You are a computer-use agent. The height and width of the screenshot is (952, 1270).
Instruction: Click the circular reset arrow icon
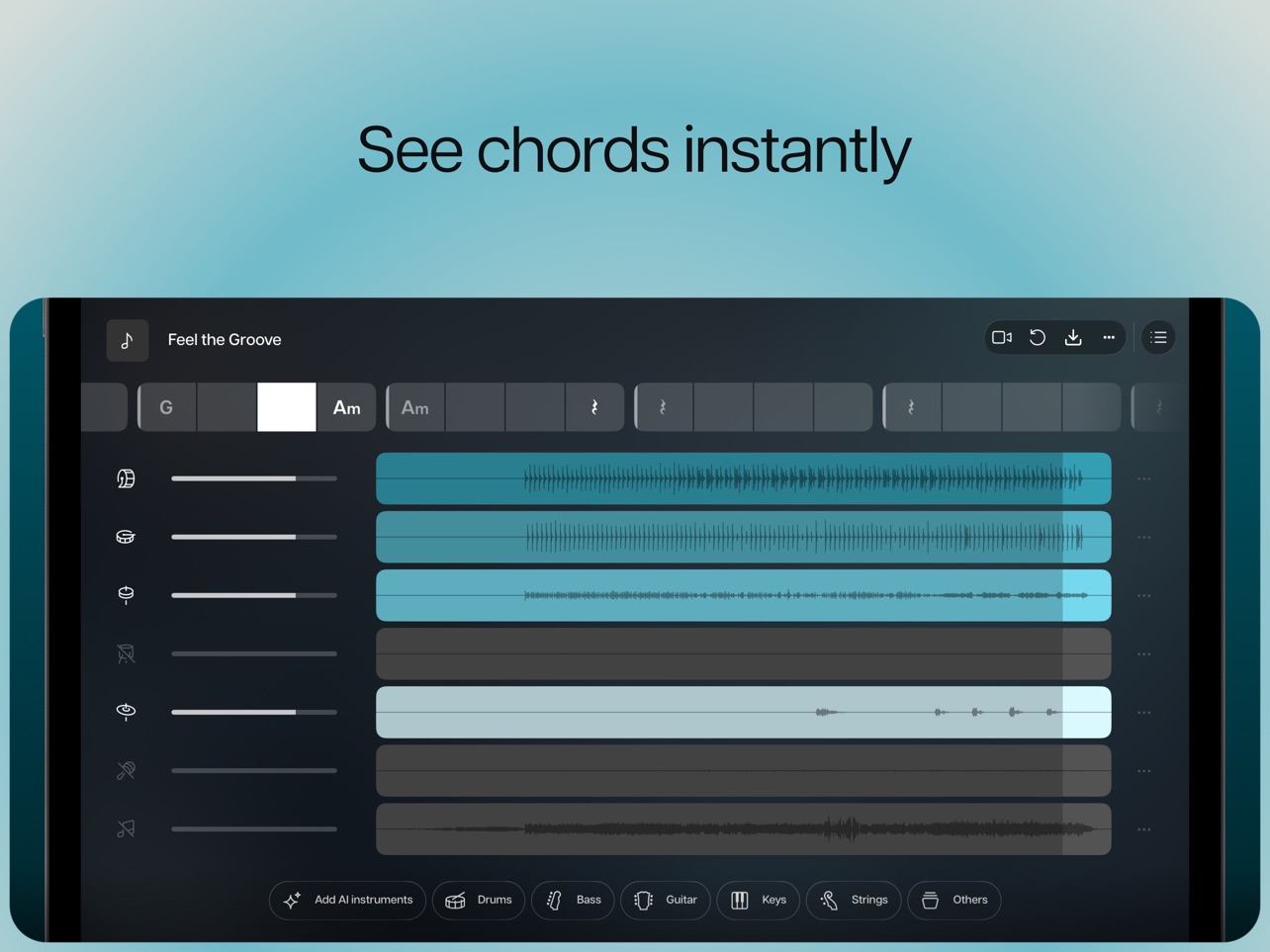[x=1038, y=338]
